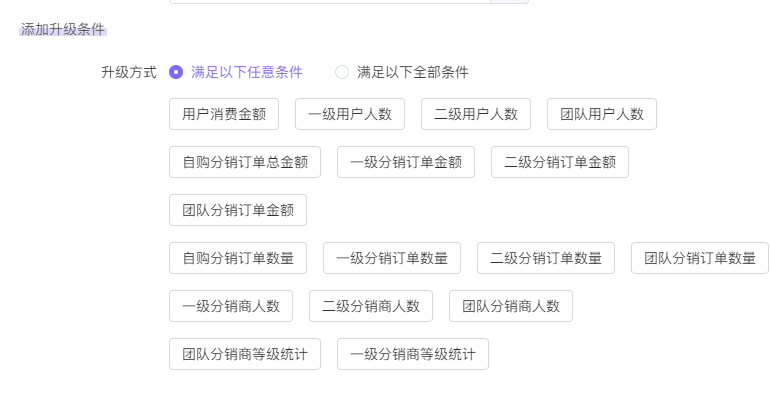
Task: Click the 一级分销商人数 button
Action: tap(231, 306)
